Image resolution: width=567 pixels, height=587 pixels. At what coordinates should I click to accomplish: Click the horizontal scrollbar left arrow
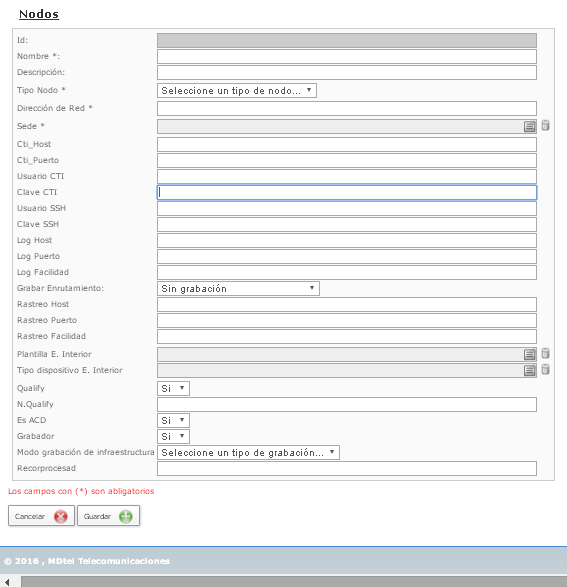7,582
